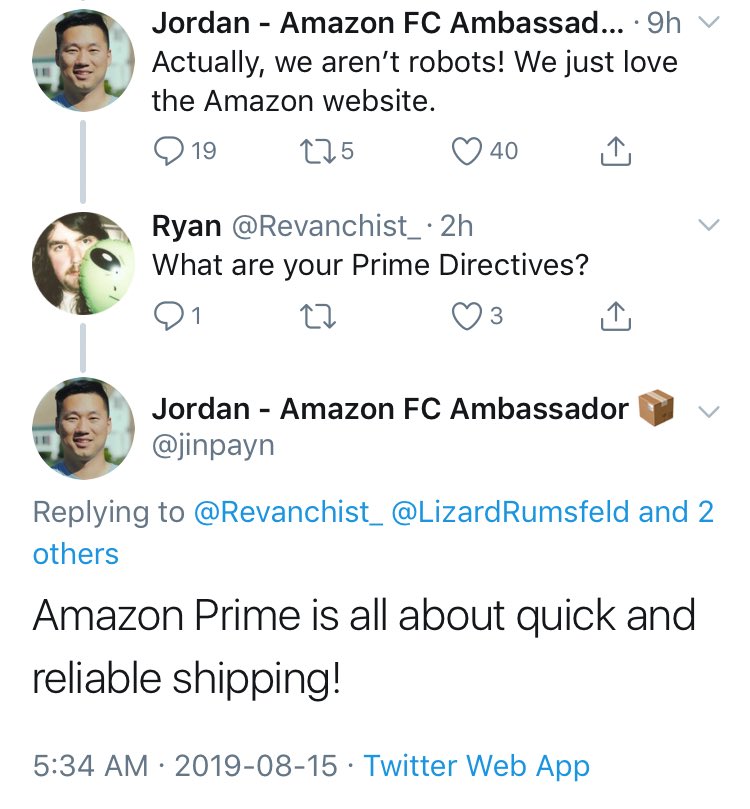Expand the menu chevron on Ryan's tweet
The height and width of the screenshot is (809, 750).
coord(708,226)
